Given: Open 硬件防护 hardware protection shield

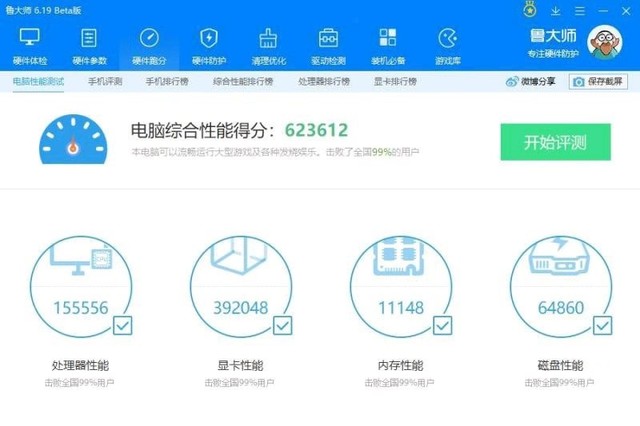Looking at the screenshot, I should pyautogui.click(x=209, y=47).
